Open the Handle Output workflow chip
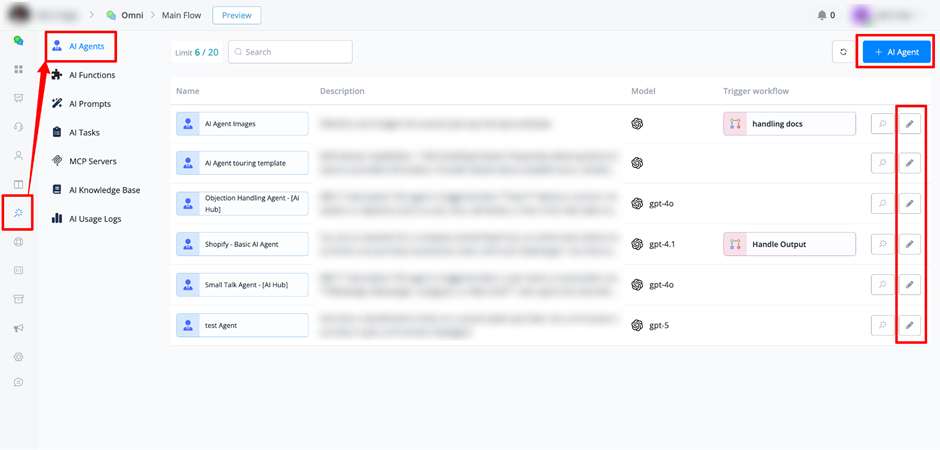 [x=790, y=244]
